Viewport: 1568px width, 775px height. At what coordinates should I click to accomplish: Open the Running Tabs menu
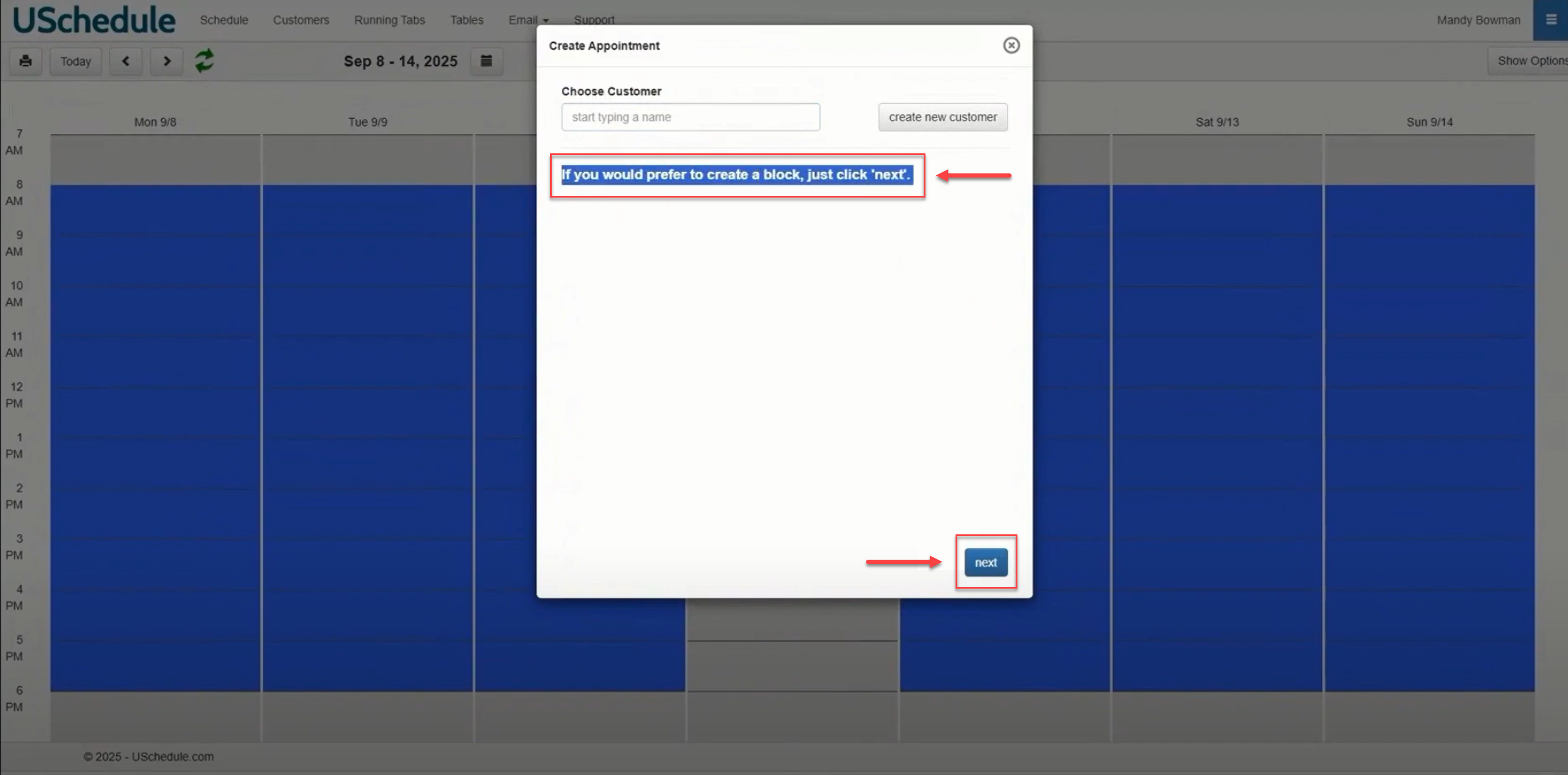[389, 20]
